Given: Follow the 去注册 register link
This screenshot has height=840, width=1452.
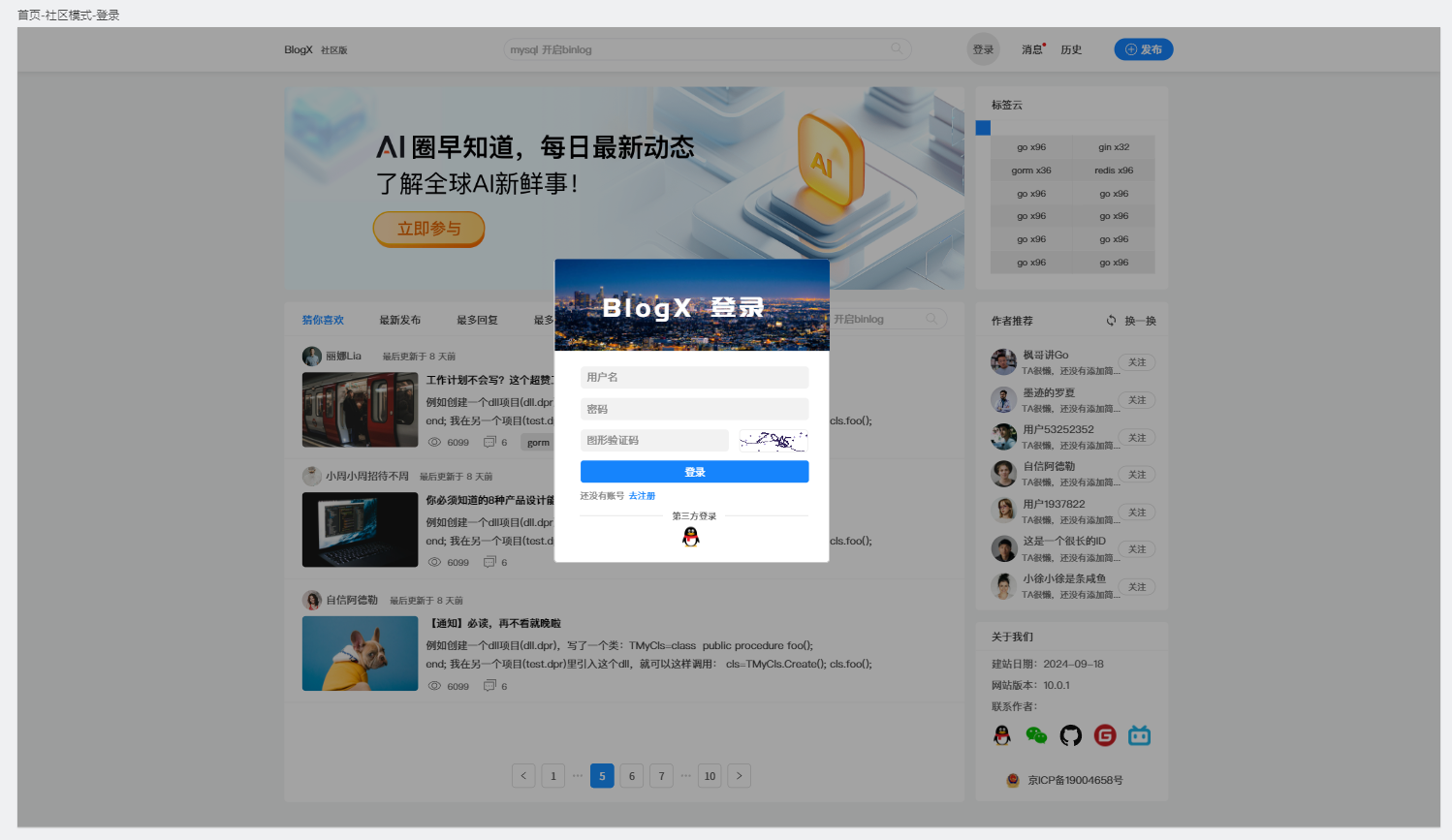Looking at the screenshot, I should click(x=642, y=496).
